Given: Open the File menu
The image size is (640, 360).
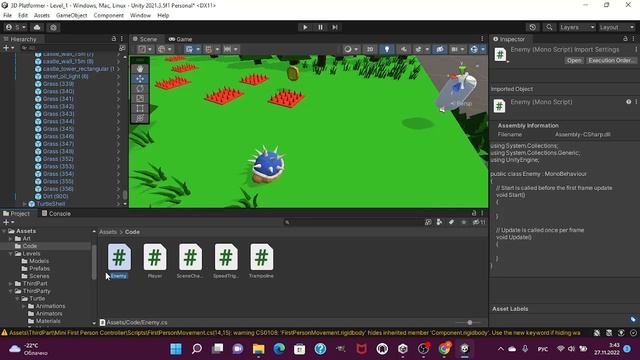Looking at the screenshot, I should coord(7,16).
